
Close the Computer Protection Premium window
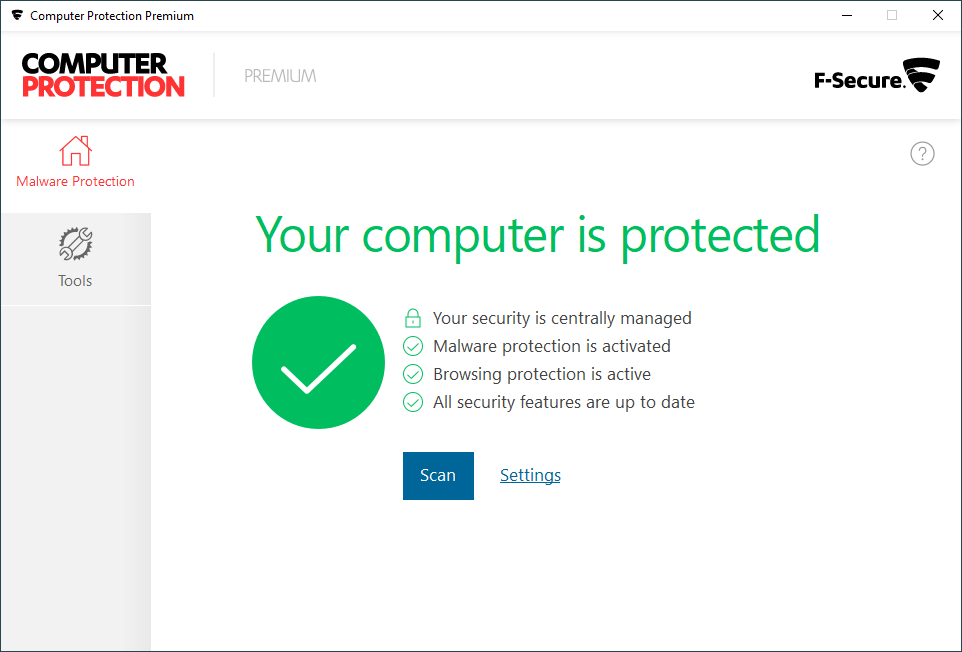(938, 16)
